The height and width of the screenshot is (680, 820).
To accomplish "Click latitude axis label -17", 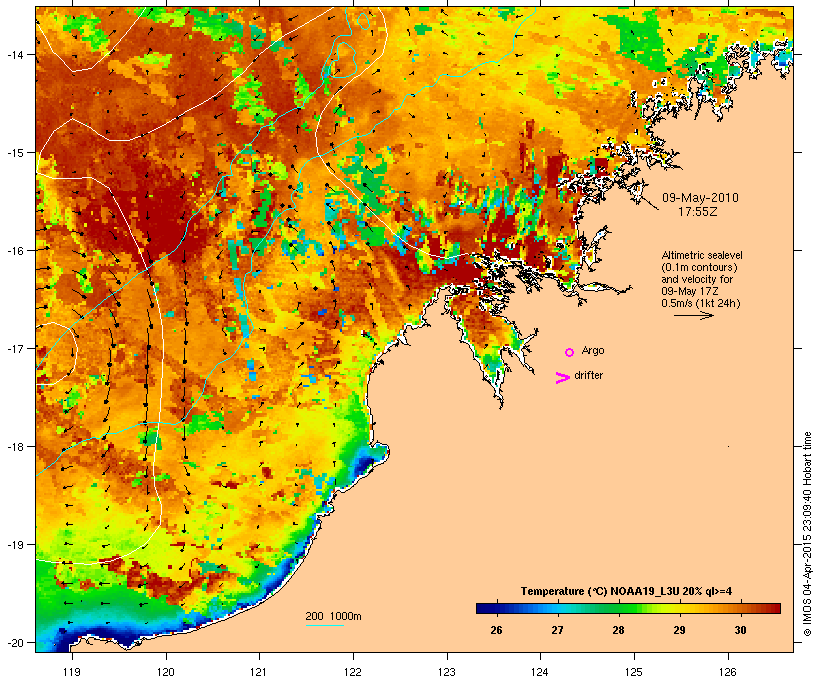I will point(14,348).
